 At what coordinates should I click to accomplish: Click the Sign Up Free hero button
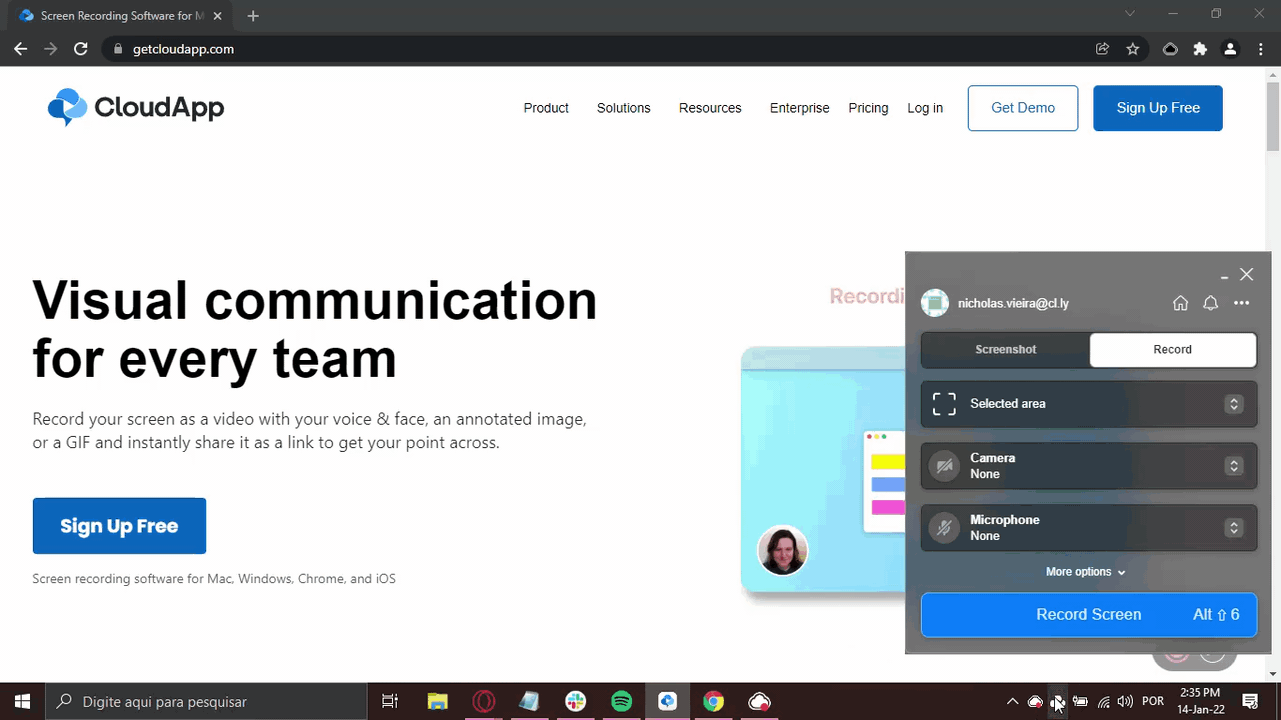[119, 526]
